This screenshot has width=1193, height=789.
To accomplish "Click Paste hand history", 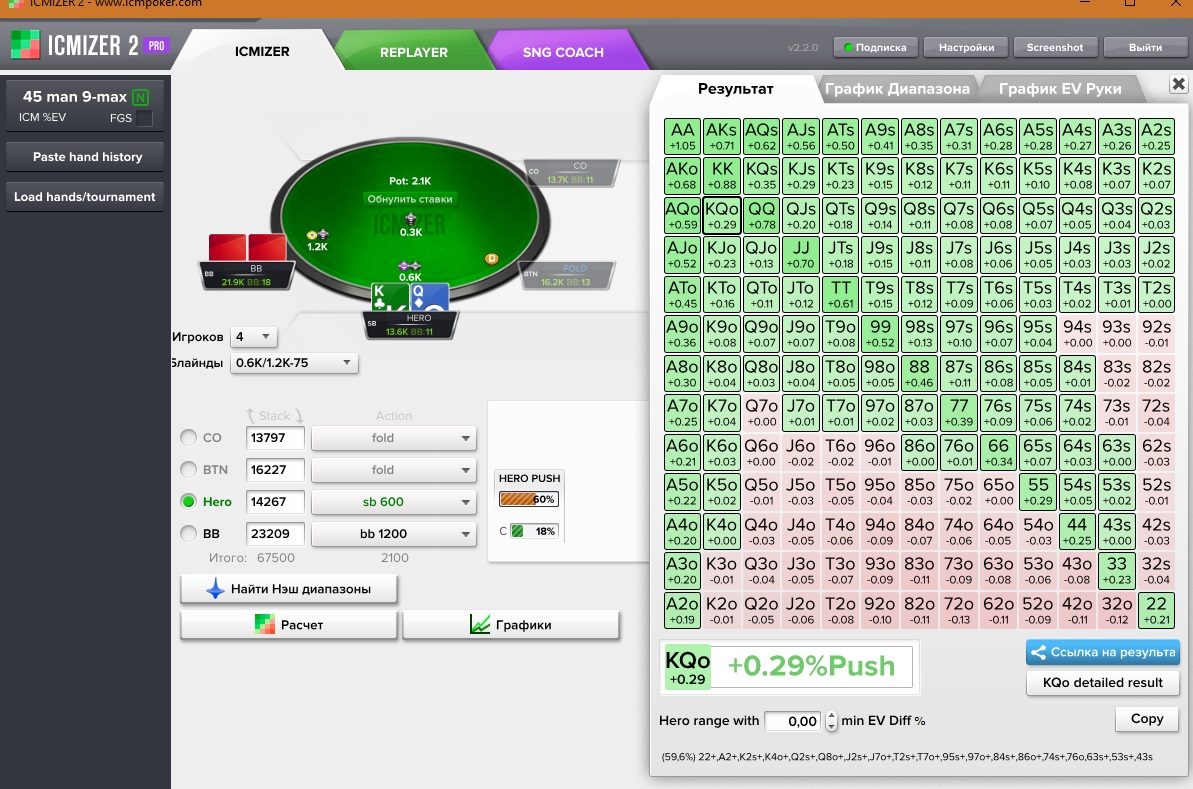I will (x=85, y=157).
